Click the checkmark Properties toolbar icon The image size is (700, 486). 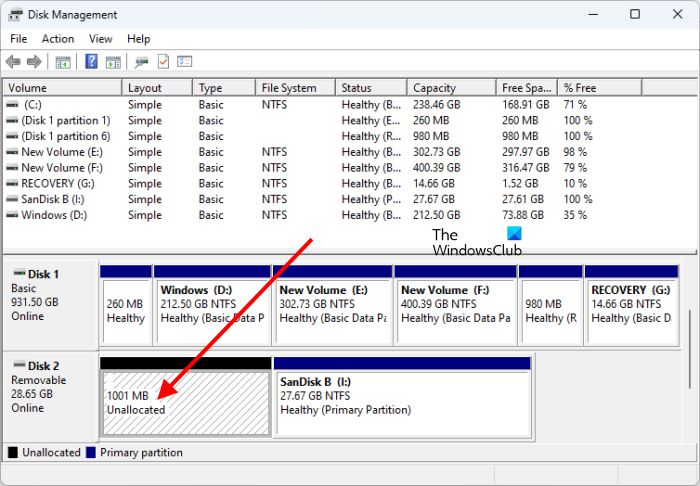point(163,61)
